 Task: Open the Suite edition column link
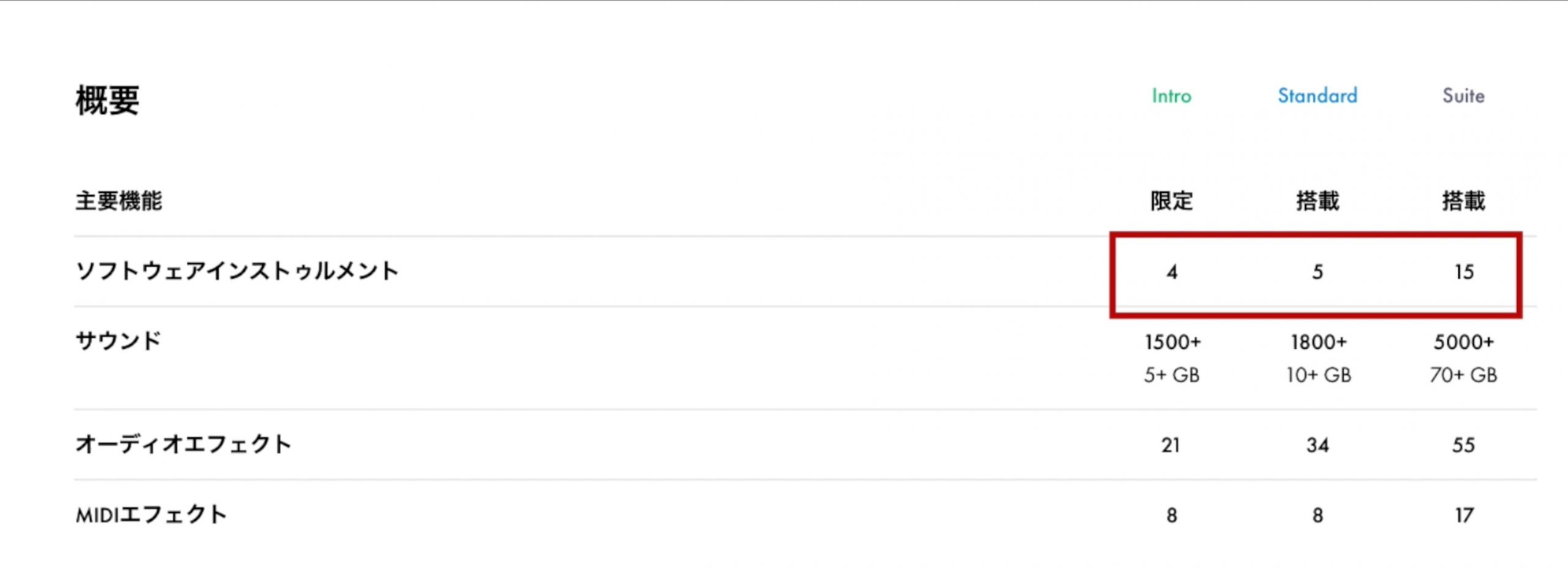click(1463, 96)
